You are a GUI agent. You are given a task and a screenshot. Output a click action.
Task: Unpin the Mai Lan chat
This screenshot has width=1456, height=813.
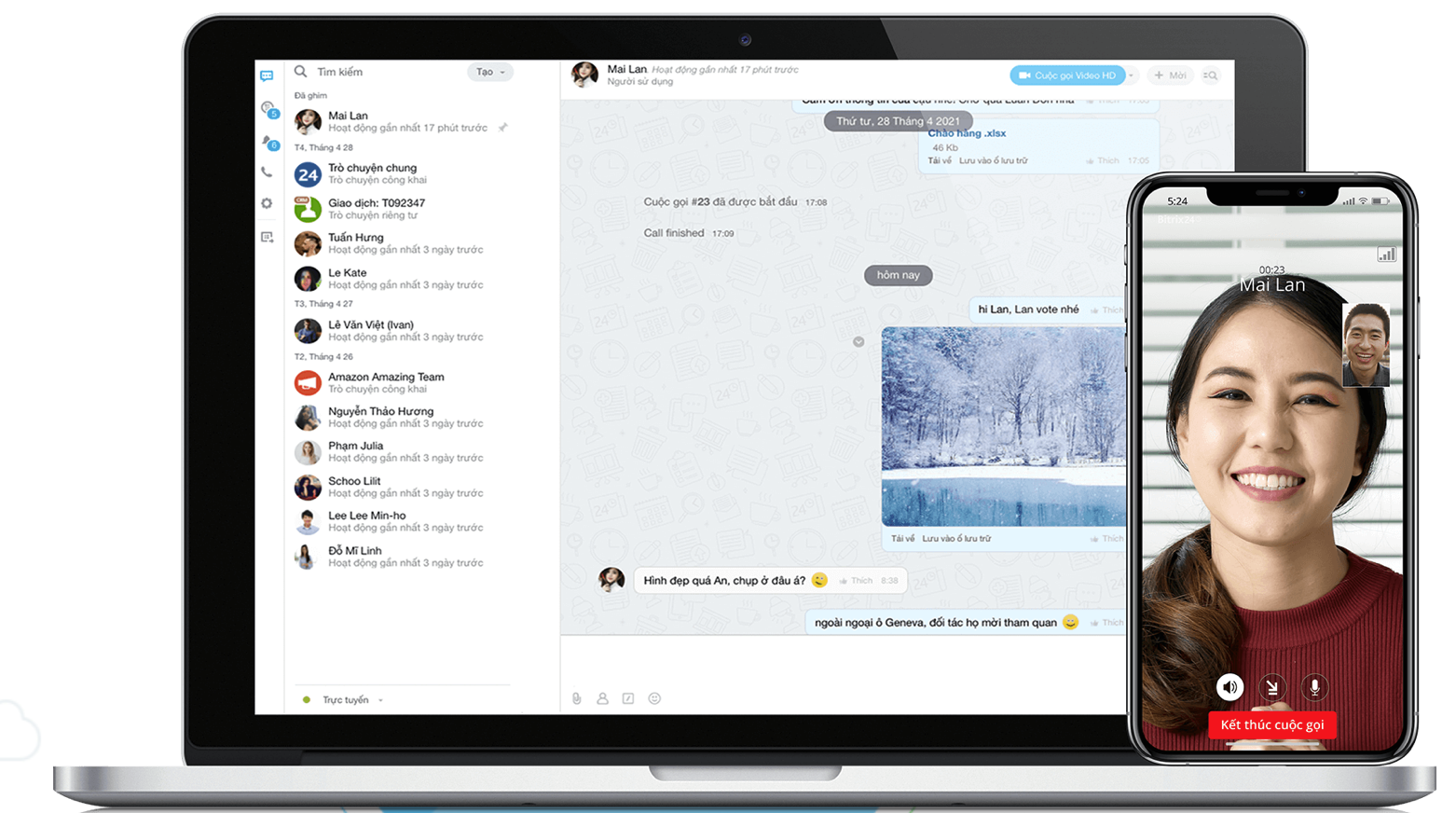502,128
